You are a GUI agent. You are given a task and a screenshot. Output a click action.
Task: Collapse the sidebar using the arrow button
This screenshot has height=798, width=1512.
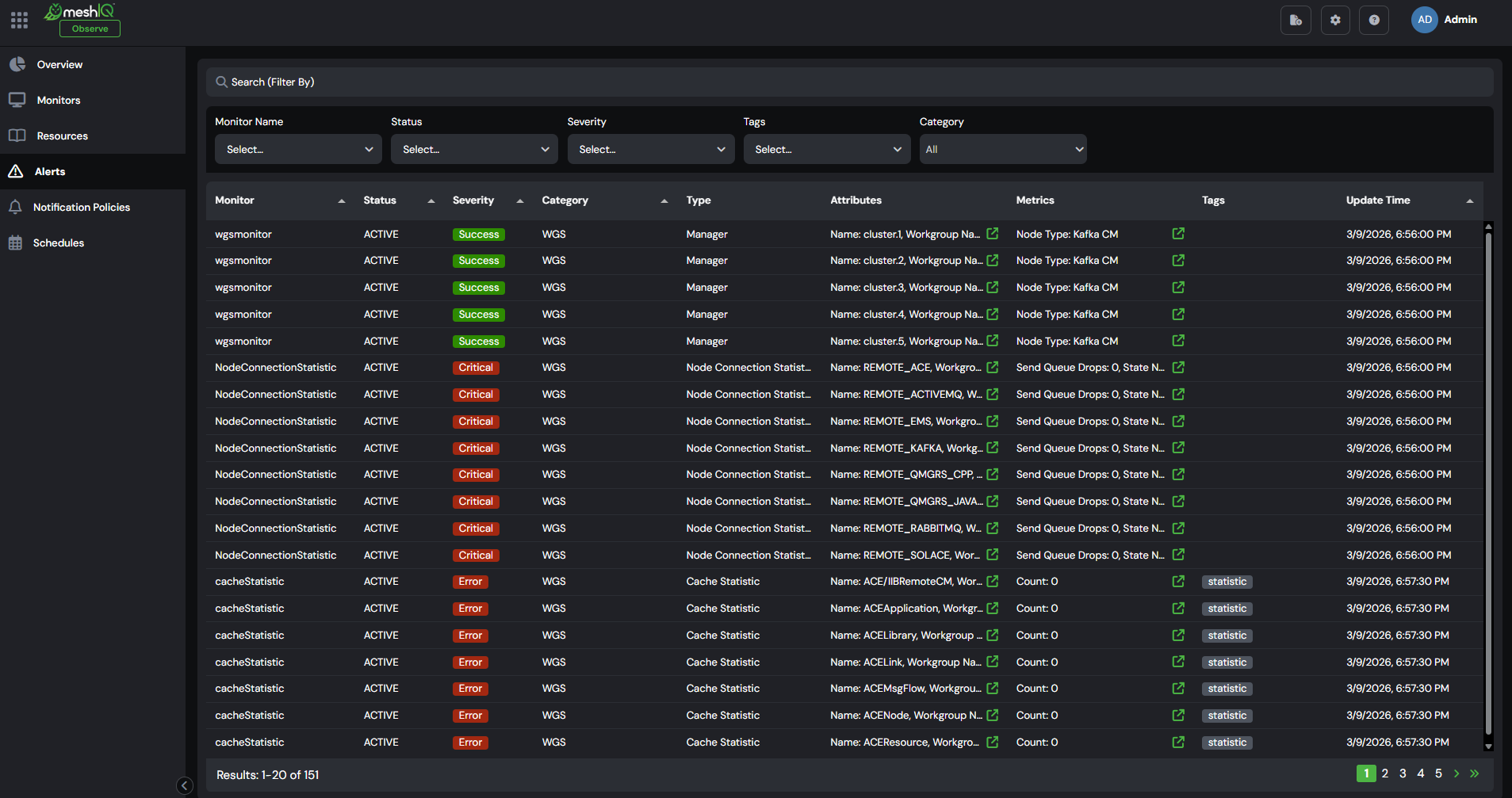tap(185, 785)
